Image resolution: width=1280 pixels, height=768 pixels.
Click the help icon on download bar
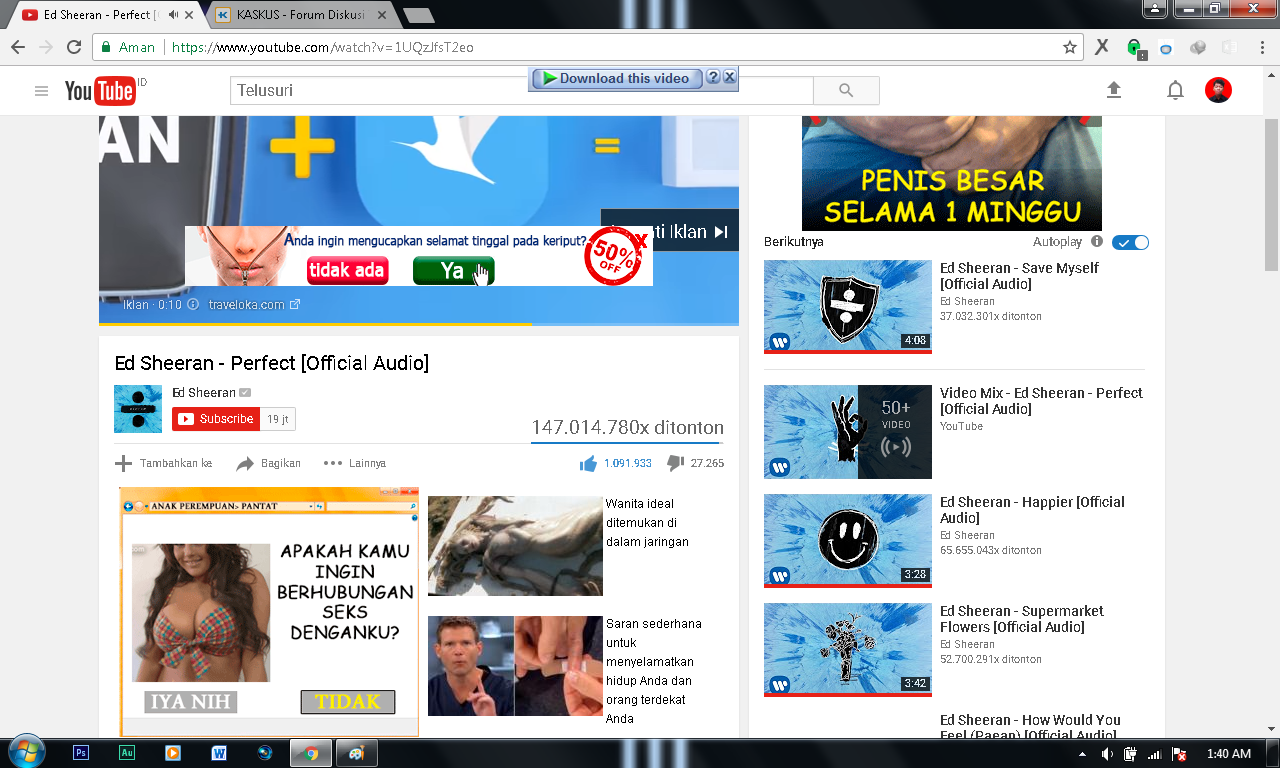coord(712,77)
